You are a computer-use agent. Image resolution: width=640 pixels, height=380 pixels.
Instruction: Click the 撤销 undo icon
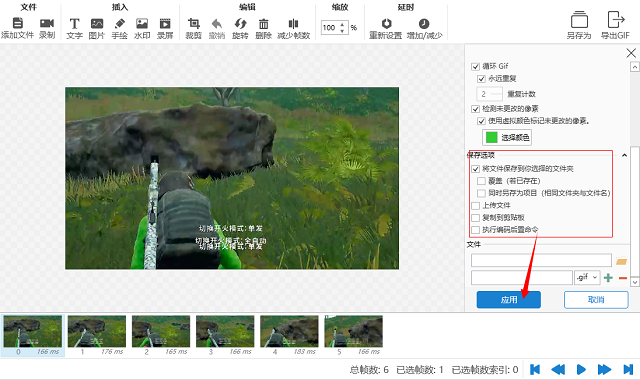pyautogui.click(x=217, y=23)
